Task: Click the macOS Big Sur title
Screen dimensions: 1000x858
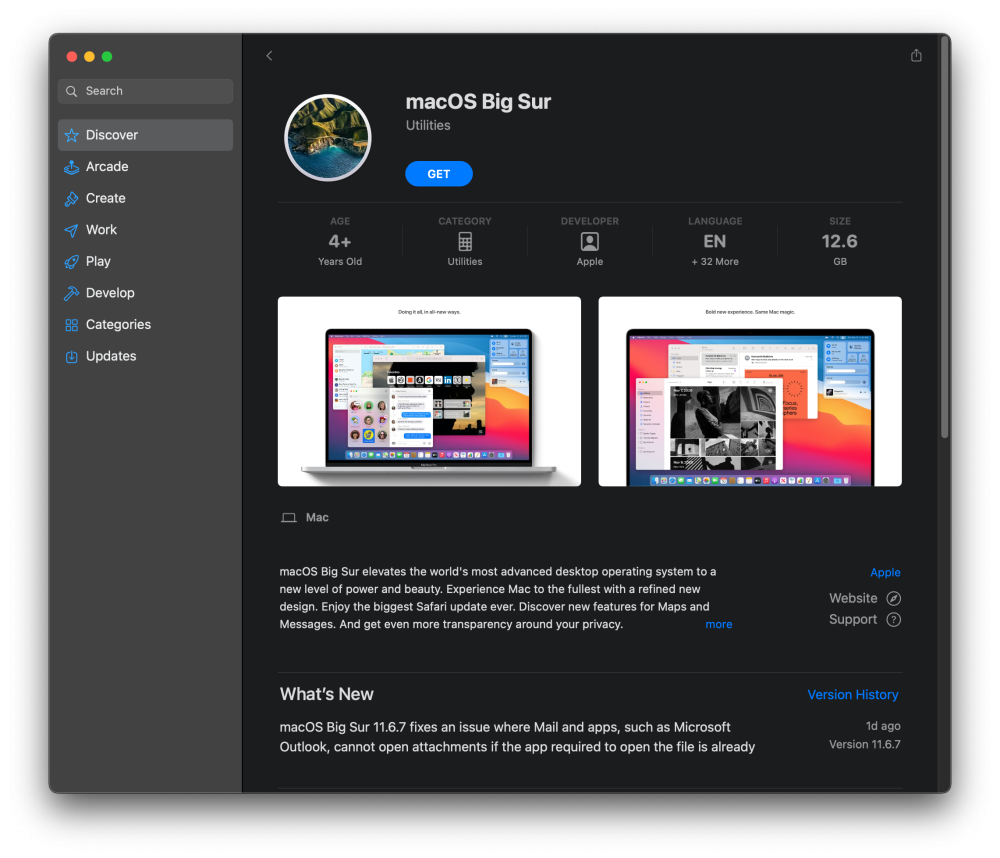Action: pyautogui.click(x=478, y=102)
